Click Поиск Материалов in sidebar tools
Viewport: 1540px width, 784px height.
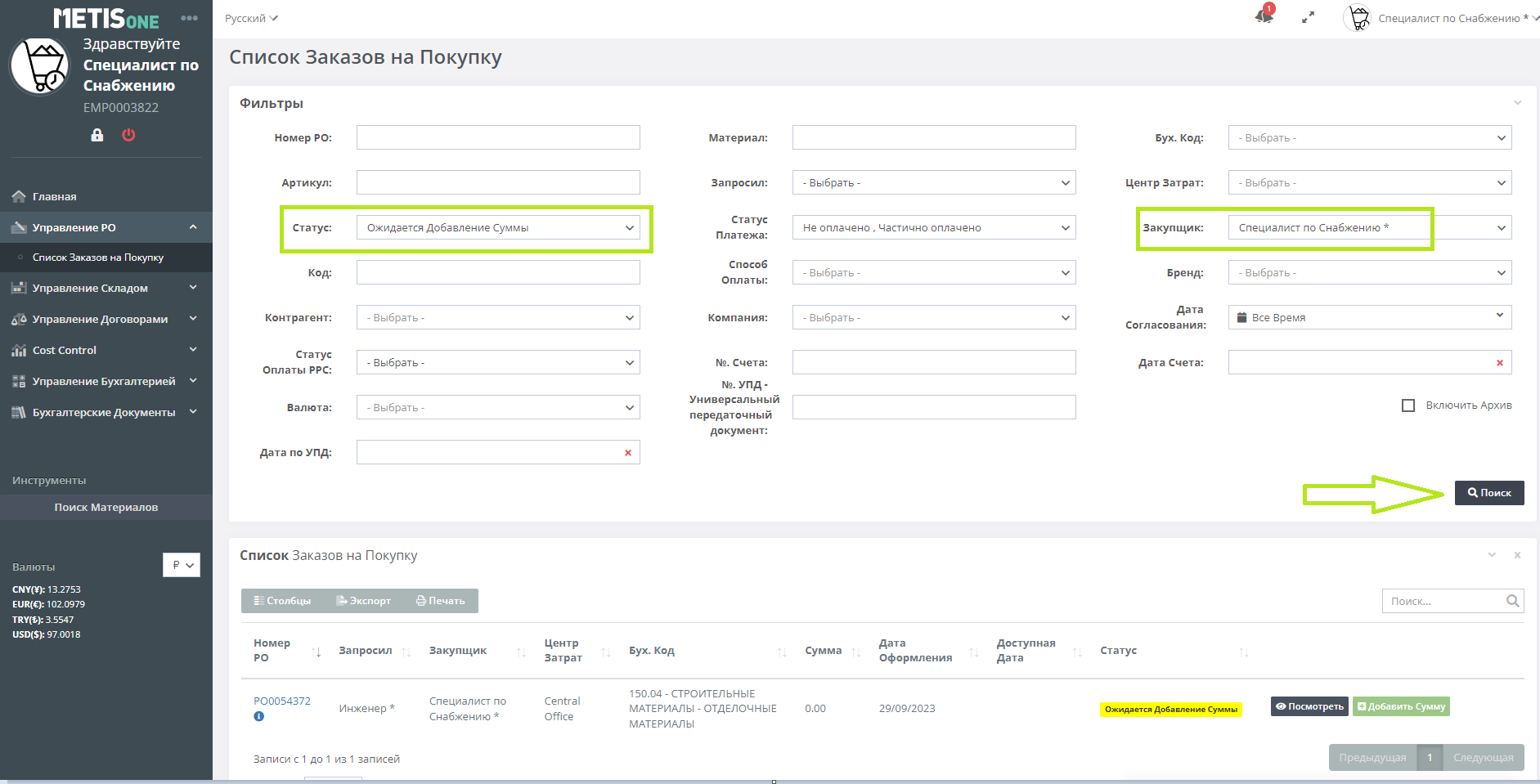coord(106,507)
